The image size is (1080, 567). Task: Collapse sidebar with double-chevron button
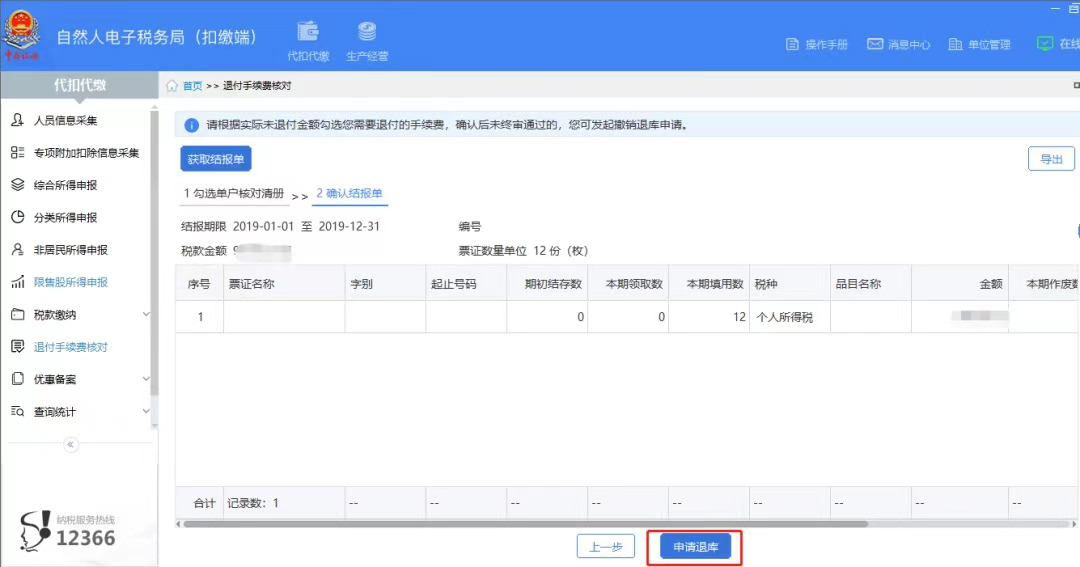70,444
